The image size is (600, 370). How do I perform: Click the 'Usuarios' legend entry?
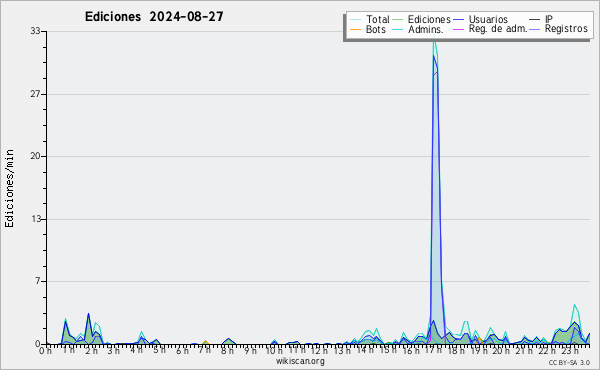488,19
